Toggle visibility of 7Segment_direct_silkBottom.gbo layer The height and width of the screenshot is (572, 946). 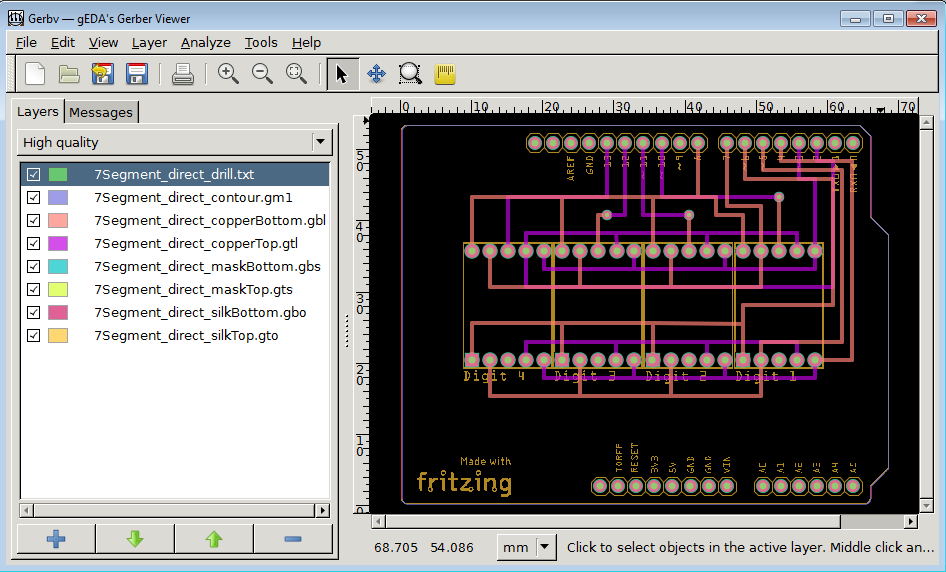[x=34, y=312]
